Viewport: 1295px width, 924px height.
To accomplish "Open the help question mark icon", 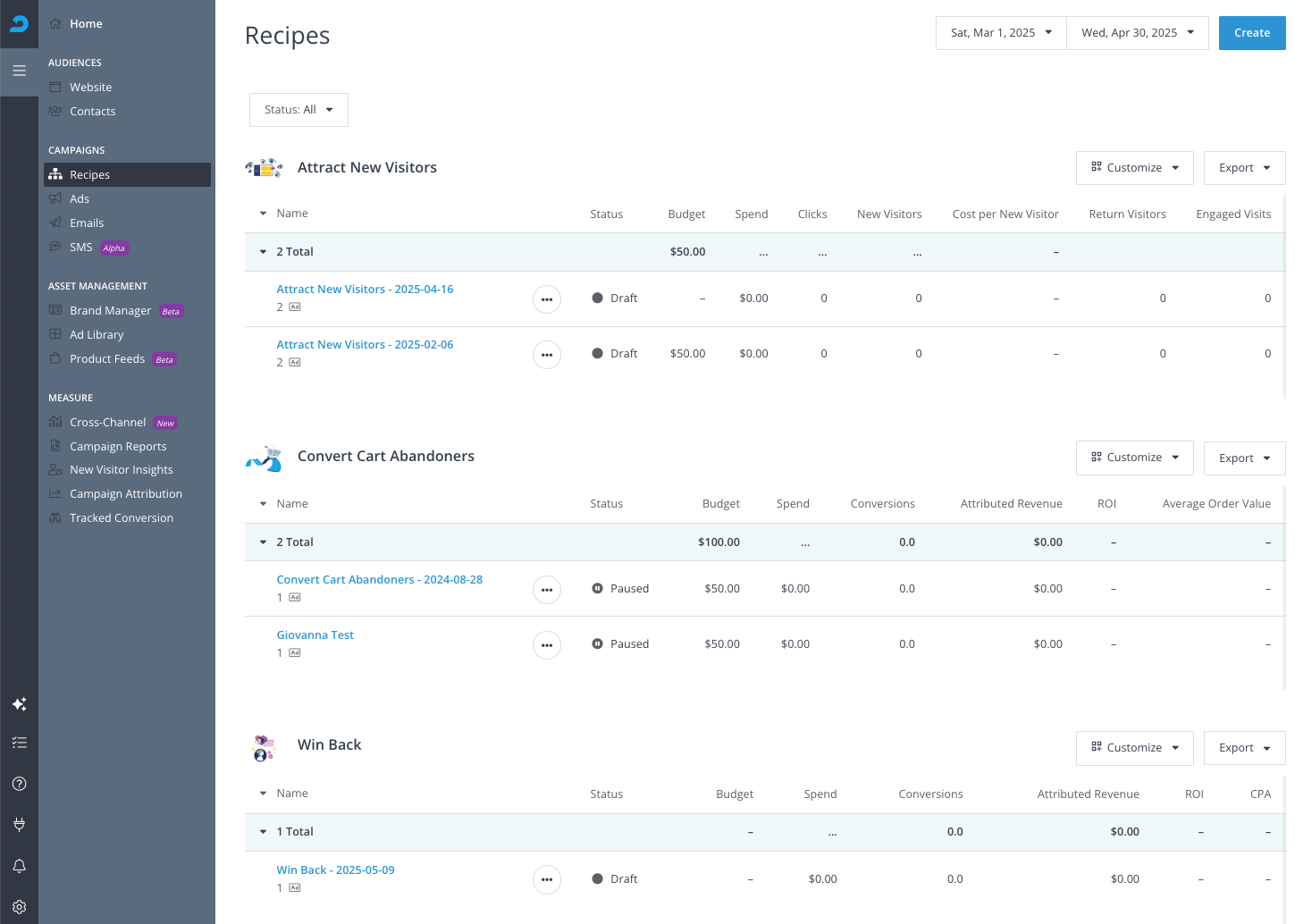I will [x=19, y=784].
